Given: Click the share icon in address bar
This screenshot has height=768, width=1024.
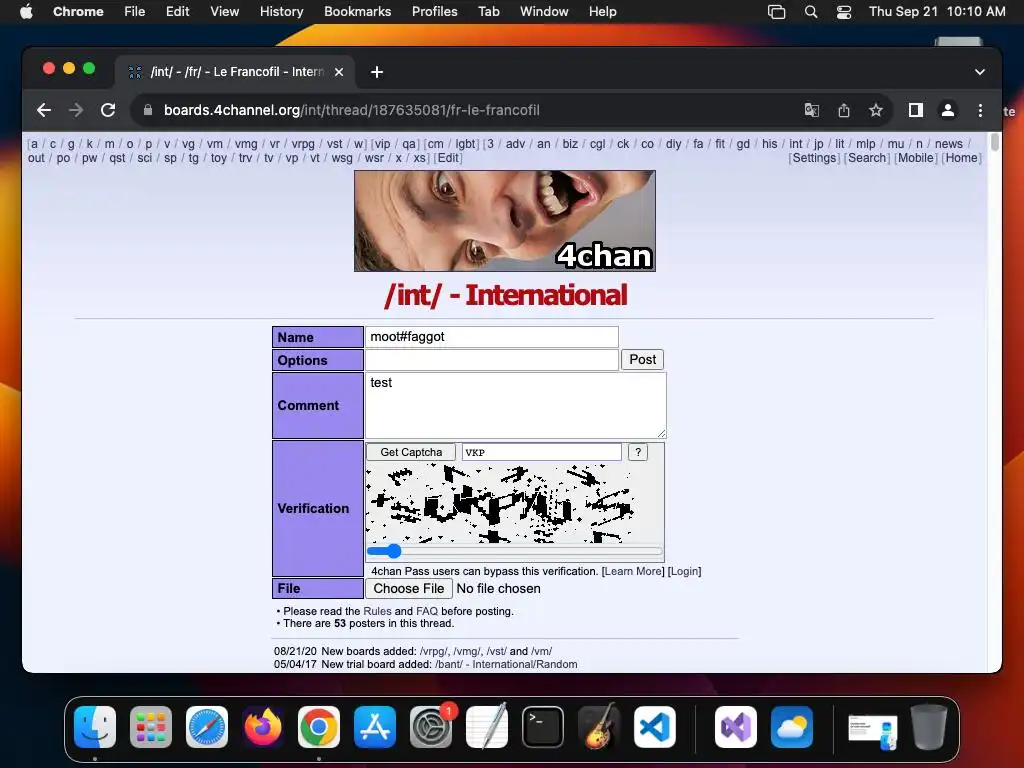Looking at the screenshot, I should [x=844, y=110].
